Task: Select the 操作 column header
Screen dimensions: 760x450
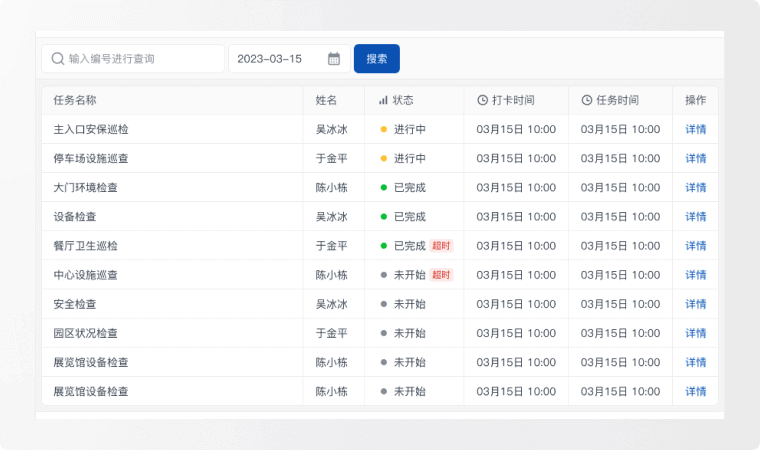Action: click(695, 100)
